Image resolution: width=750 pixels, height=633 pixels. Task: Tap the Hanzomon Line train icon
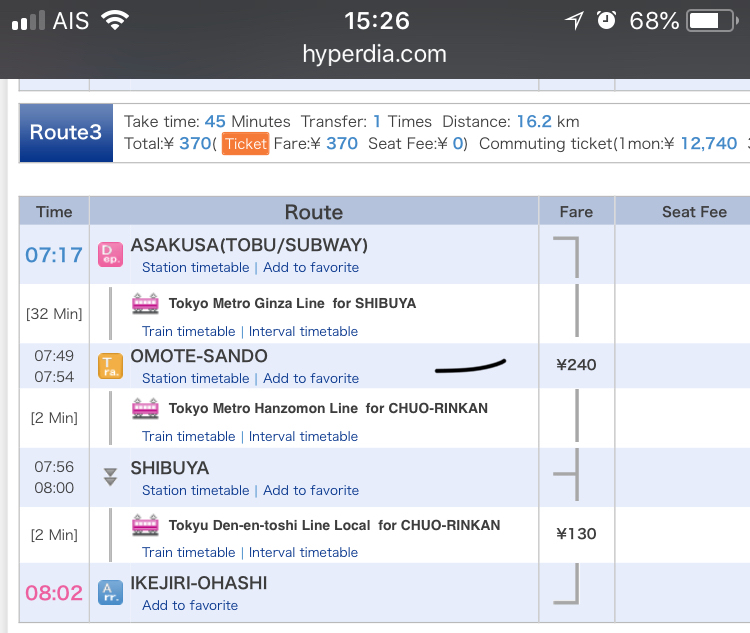(x=145, y=408)
